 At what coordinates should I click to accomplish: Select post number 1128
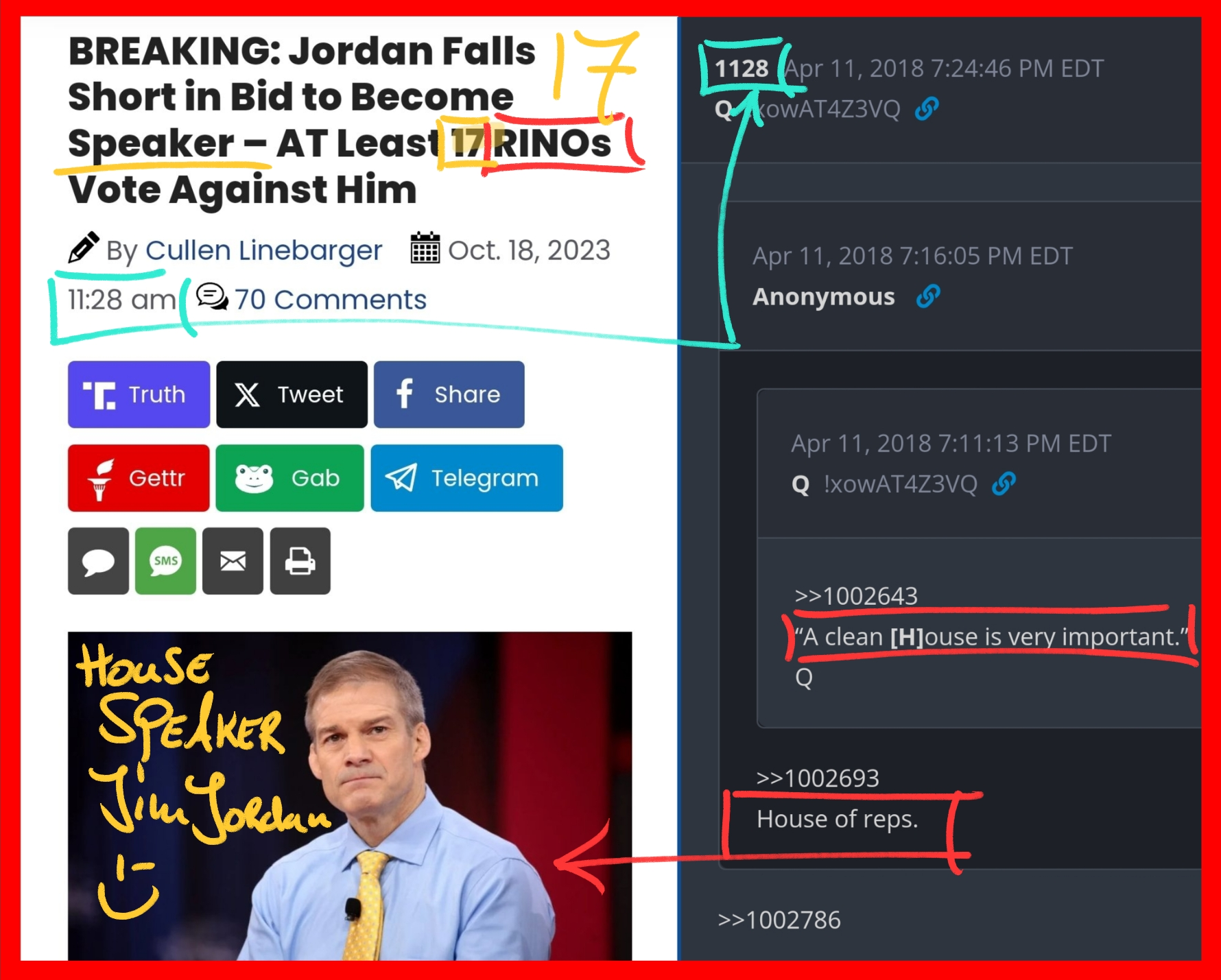click(741, 69)
